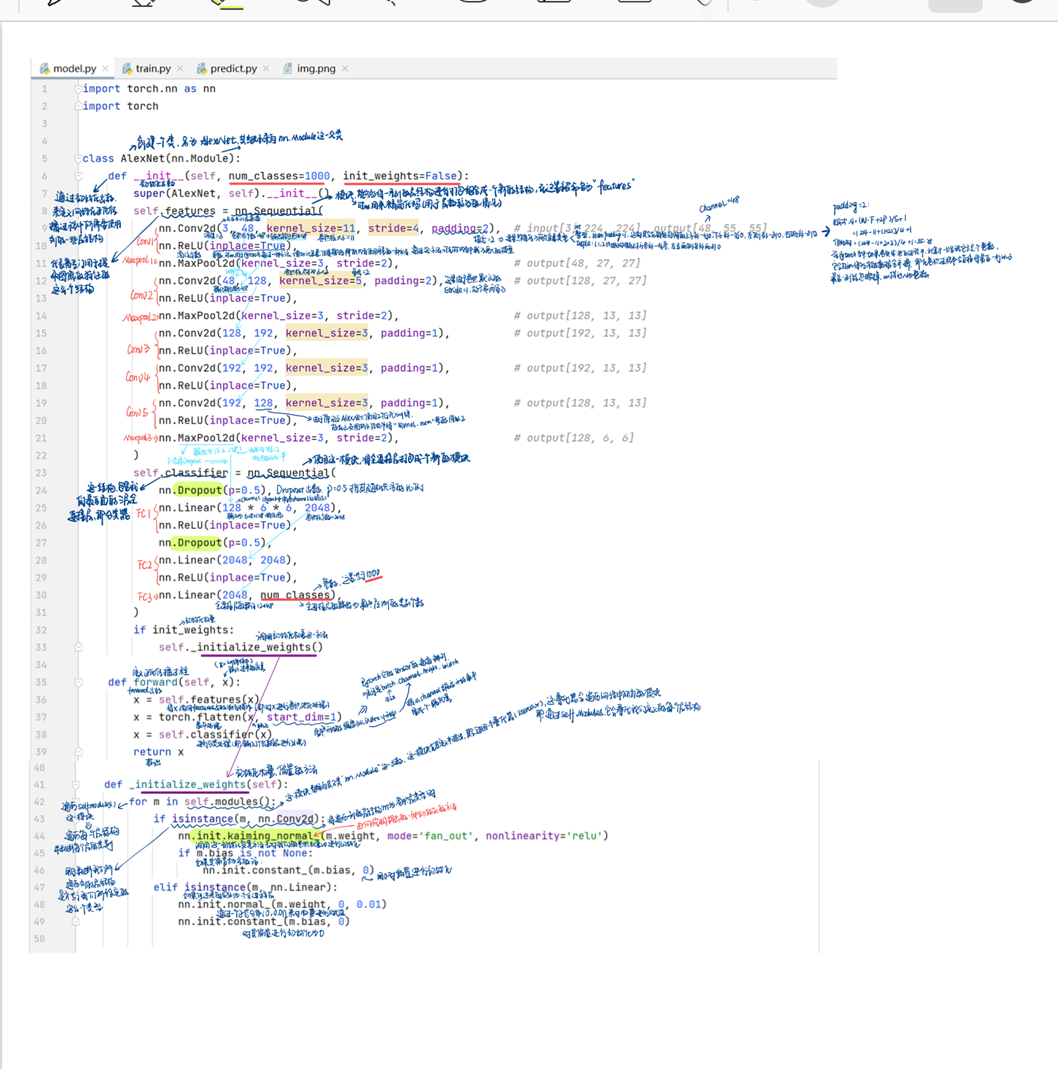Screen dimensions: 1058x1069
Task: Click 'elif isinstance(m, nn.Linear):' line
Action: click(x=246, y=887)
